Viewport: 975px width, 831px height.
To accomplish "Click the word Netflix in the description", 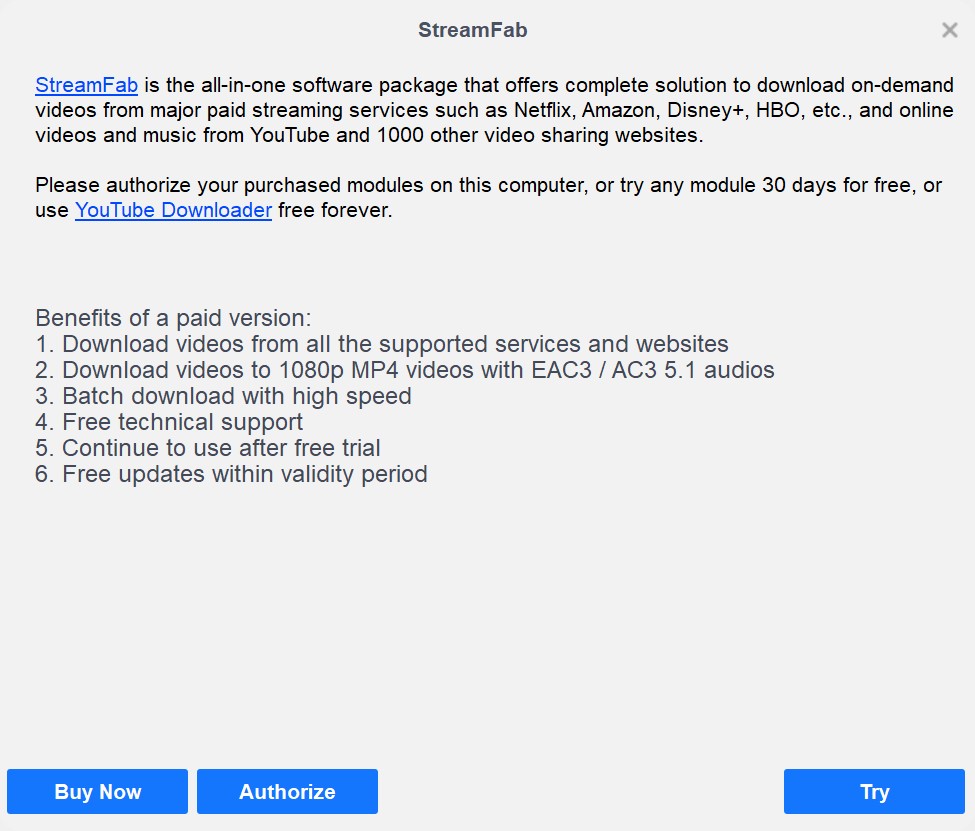I will 544,110.
